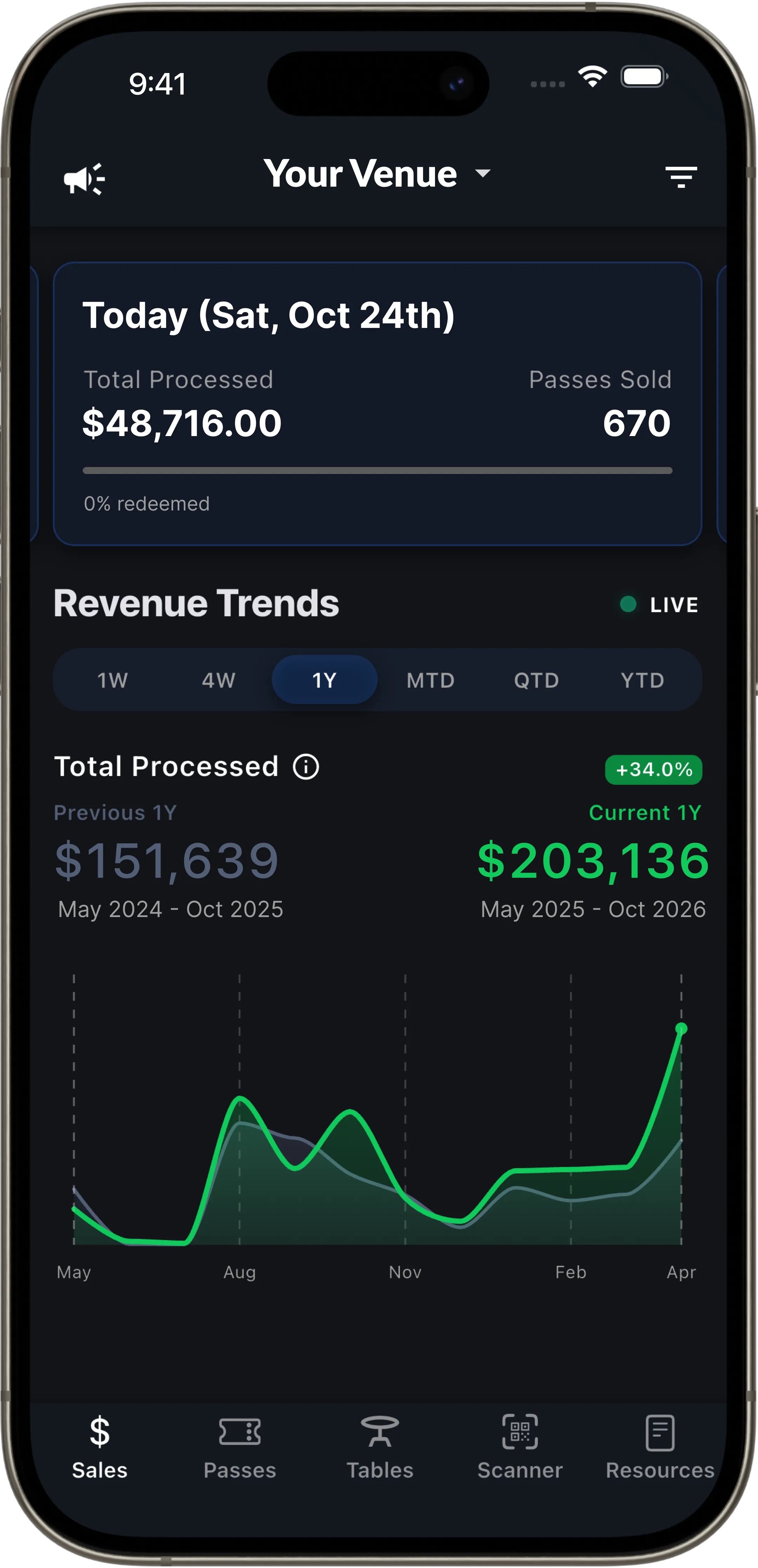Tap the current total $203,136
758x1568 pixels.
[x=594, y=861]
